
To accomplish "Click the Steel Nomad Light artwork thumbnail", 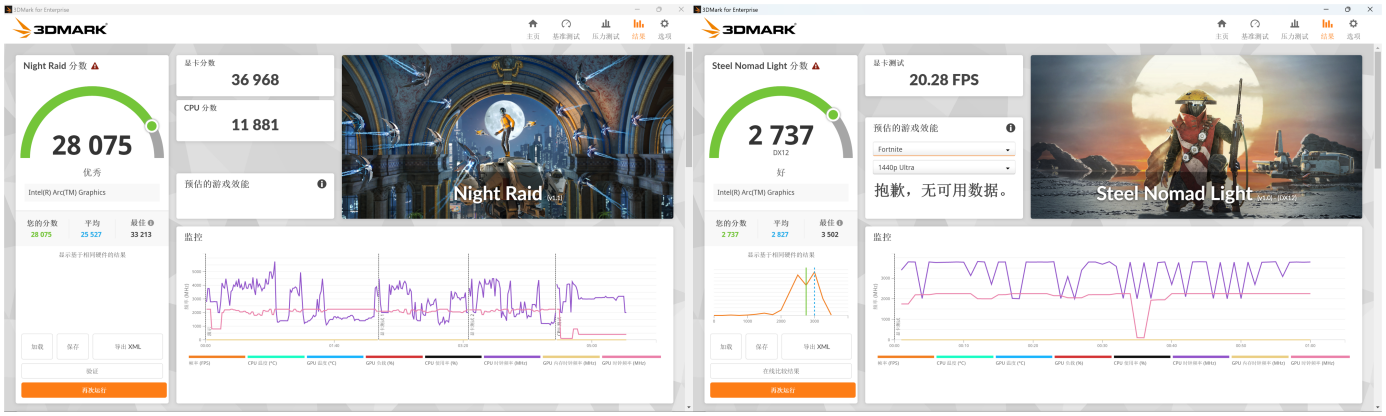I will coord(1196,137).
